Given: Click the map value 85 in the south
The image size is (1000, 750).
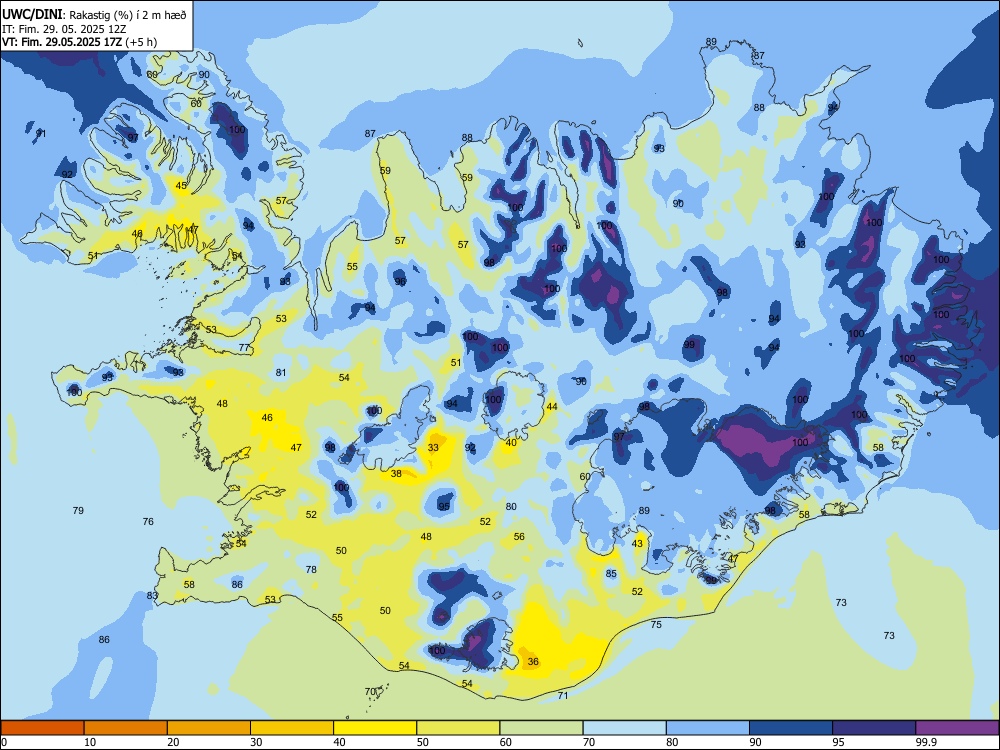Looking at the screenshot, I should [611, 574].
